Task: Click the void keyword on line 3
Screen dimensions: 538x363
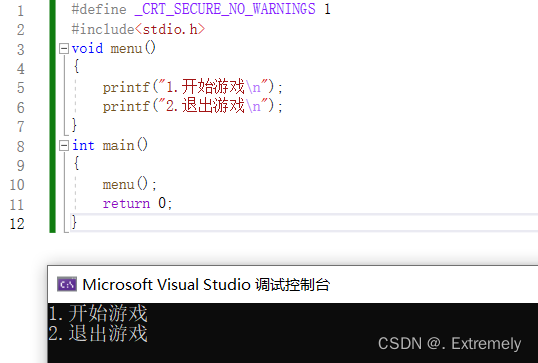Action: 87,48
